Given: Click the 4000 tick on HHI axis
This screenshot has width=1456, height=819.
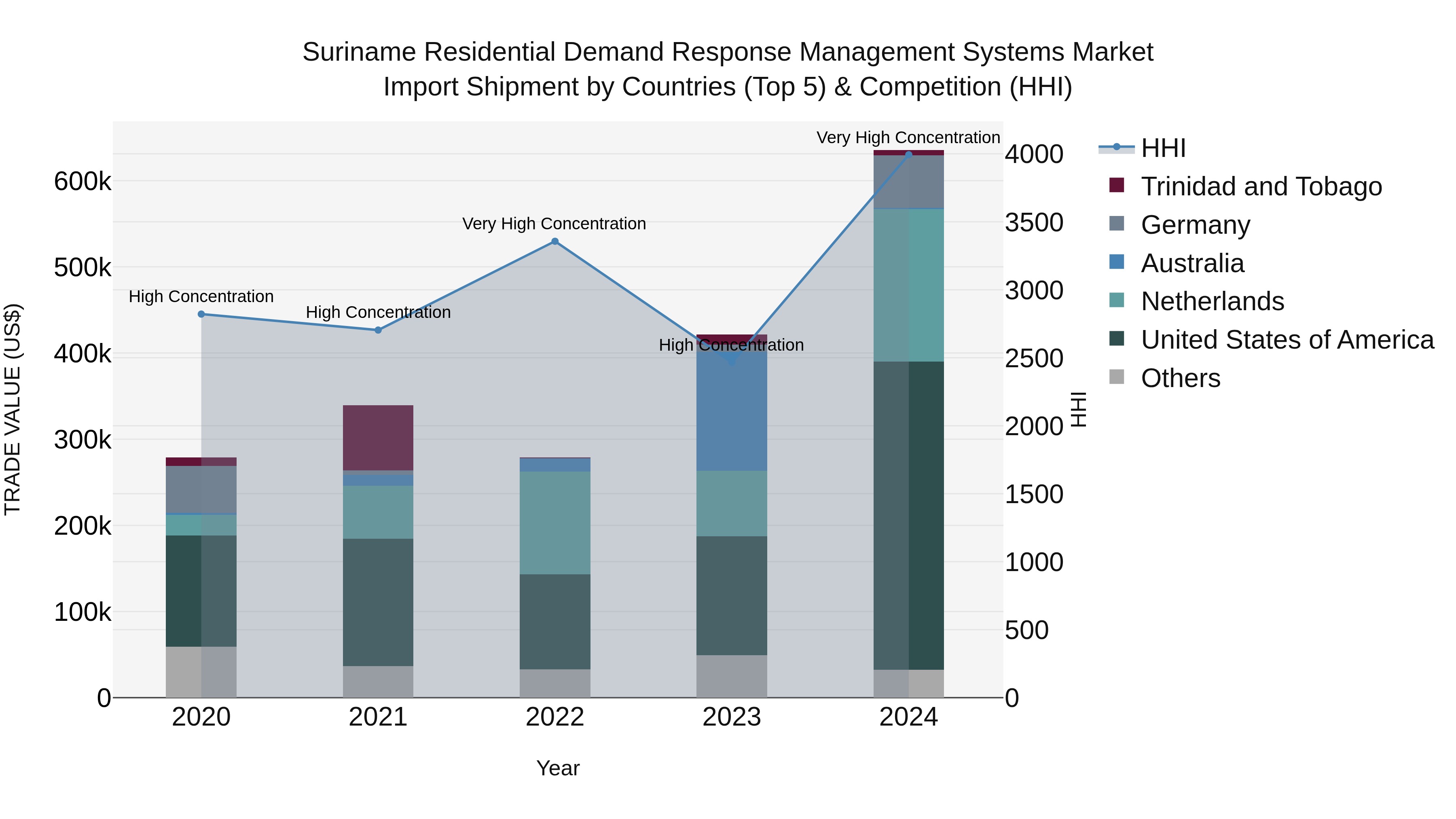Looking at the screenshot, I should pos(1034,154).
